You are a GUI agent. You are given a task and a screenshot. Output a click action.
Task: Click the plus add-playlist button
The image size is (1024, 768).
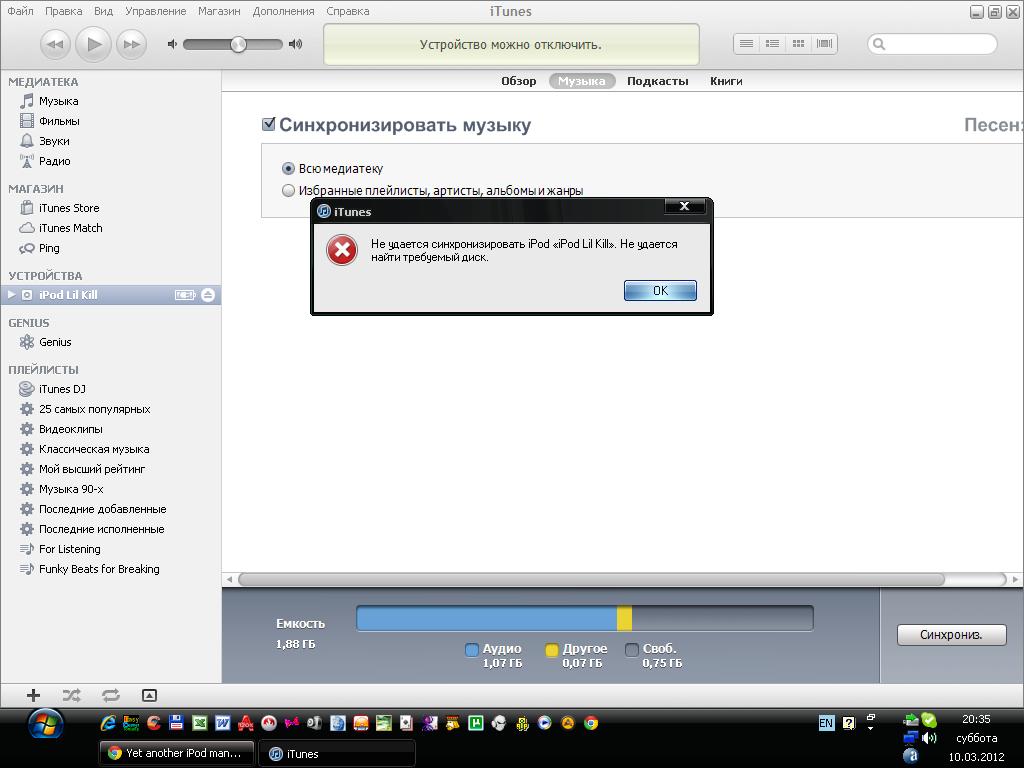[x=33, y=696]
